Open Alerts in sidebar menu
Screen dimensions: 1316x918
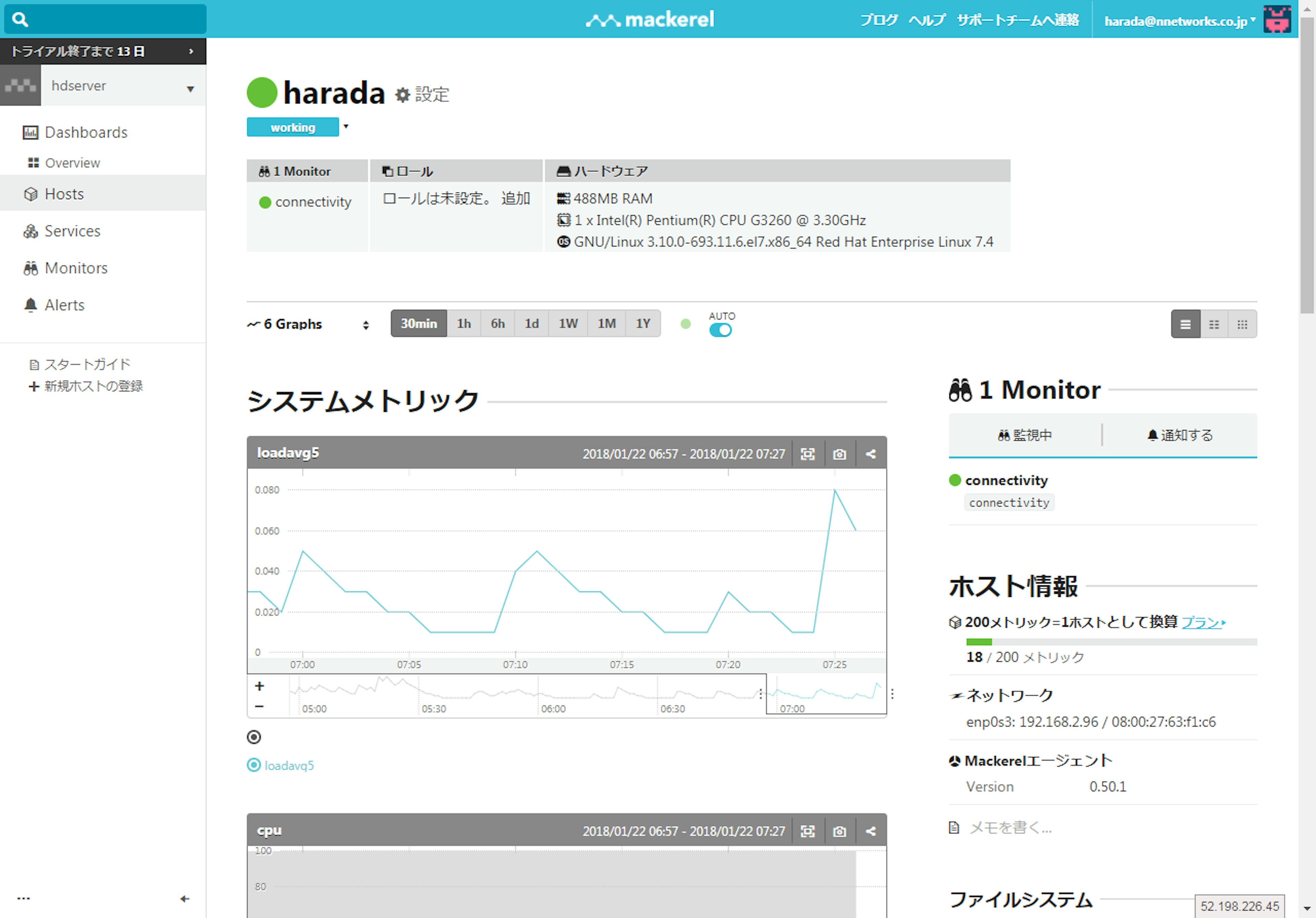(x=64, y=305)
